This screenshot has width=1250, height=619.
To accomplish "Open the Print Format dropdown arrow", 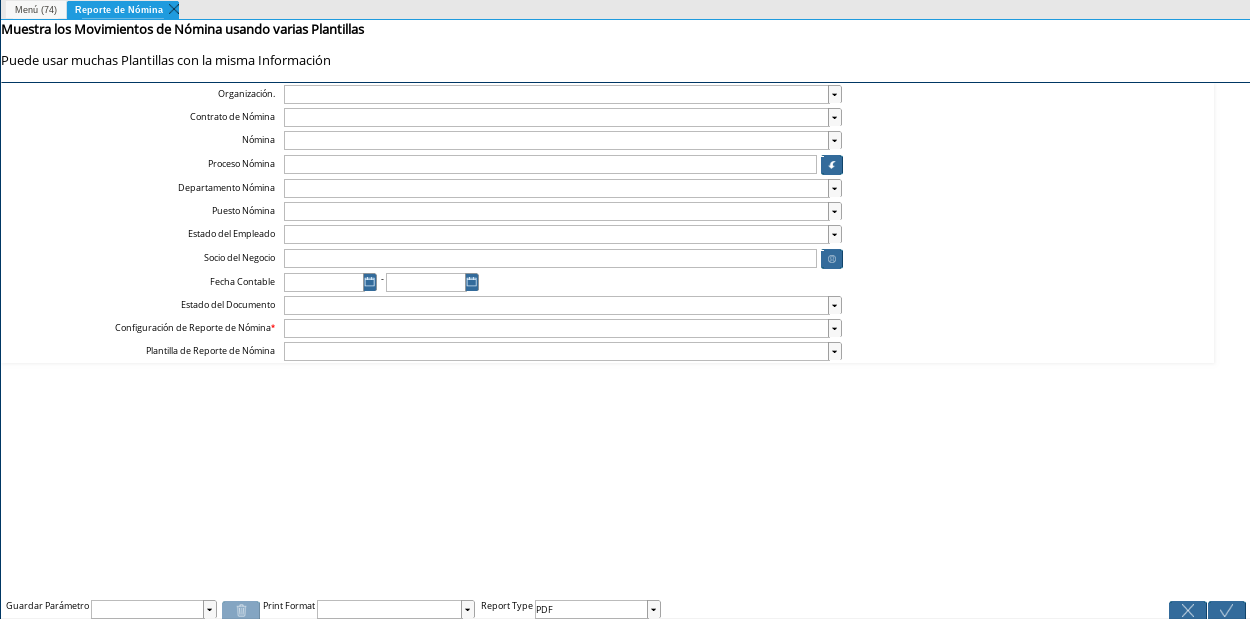I will [468, 610].
